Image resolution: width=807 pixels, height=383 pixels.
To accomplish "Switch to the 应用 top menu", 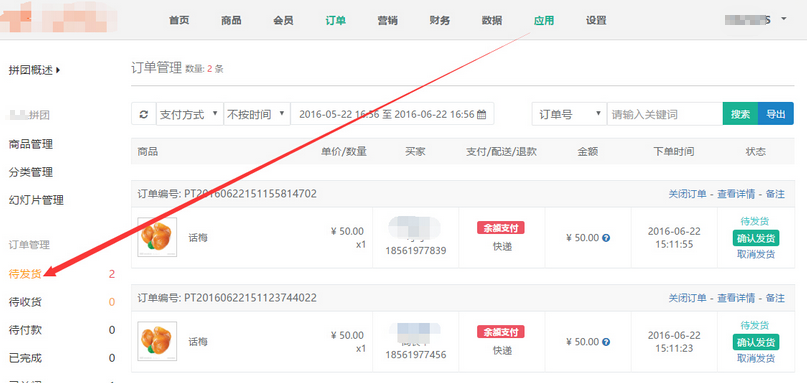I will (544, 21).
